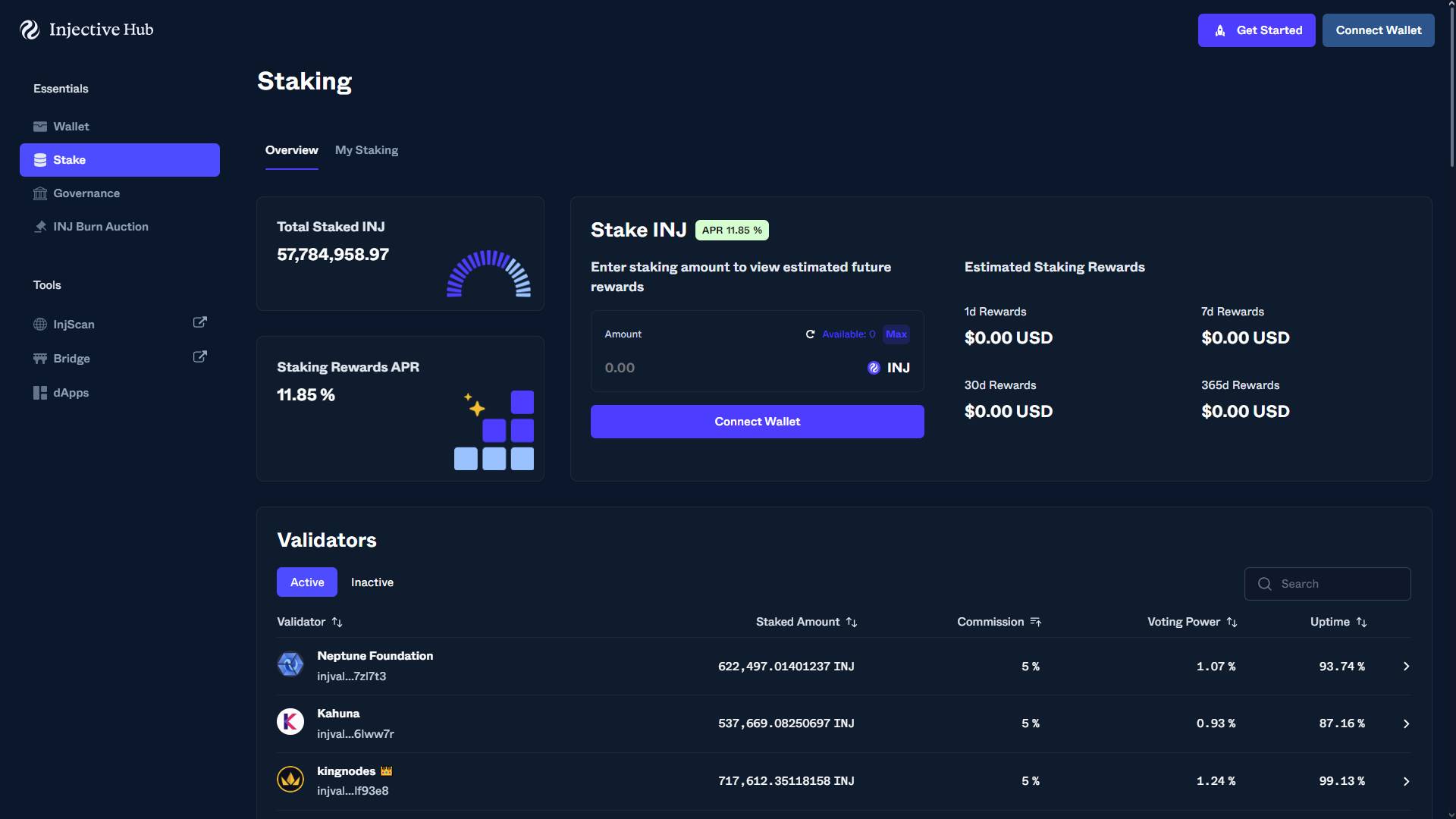The width and height of the screenshot is (1456, 819).
Task: Click the Kahuna validator avatar
Action: click(290, 722)
